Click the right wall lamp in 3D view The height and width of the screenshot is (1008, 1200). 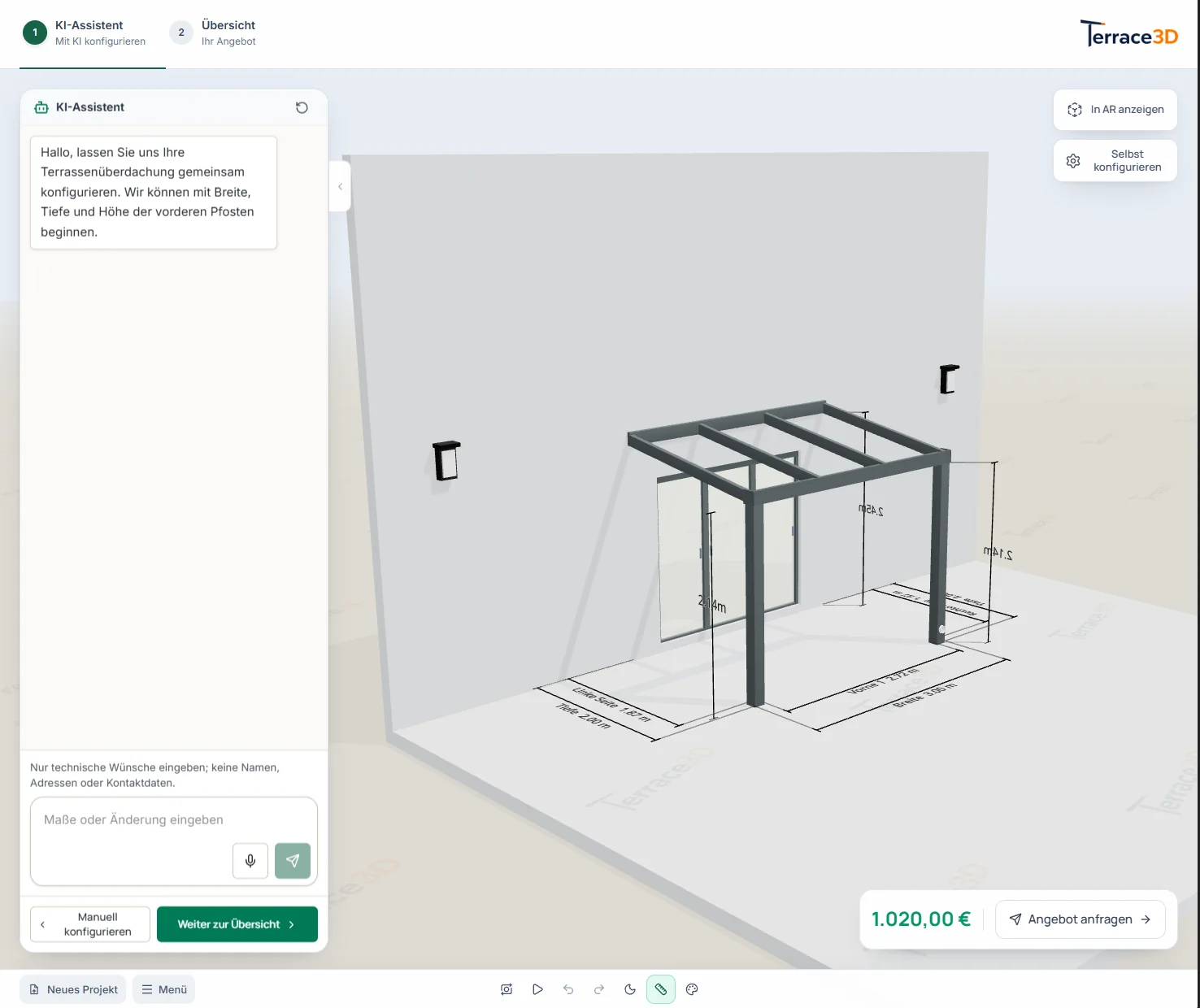(950, 380)
